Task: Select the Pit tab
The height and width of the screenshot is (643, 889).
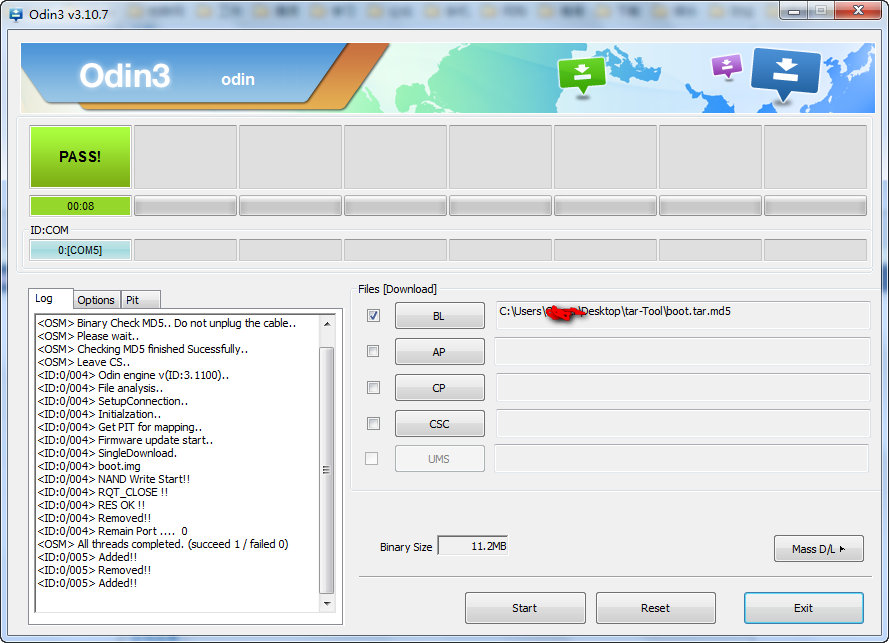Action: click(x=141, y=300)
